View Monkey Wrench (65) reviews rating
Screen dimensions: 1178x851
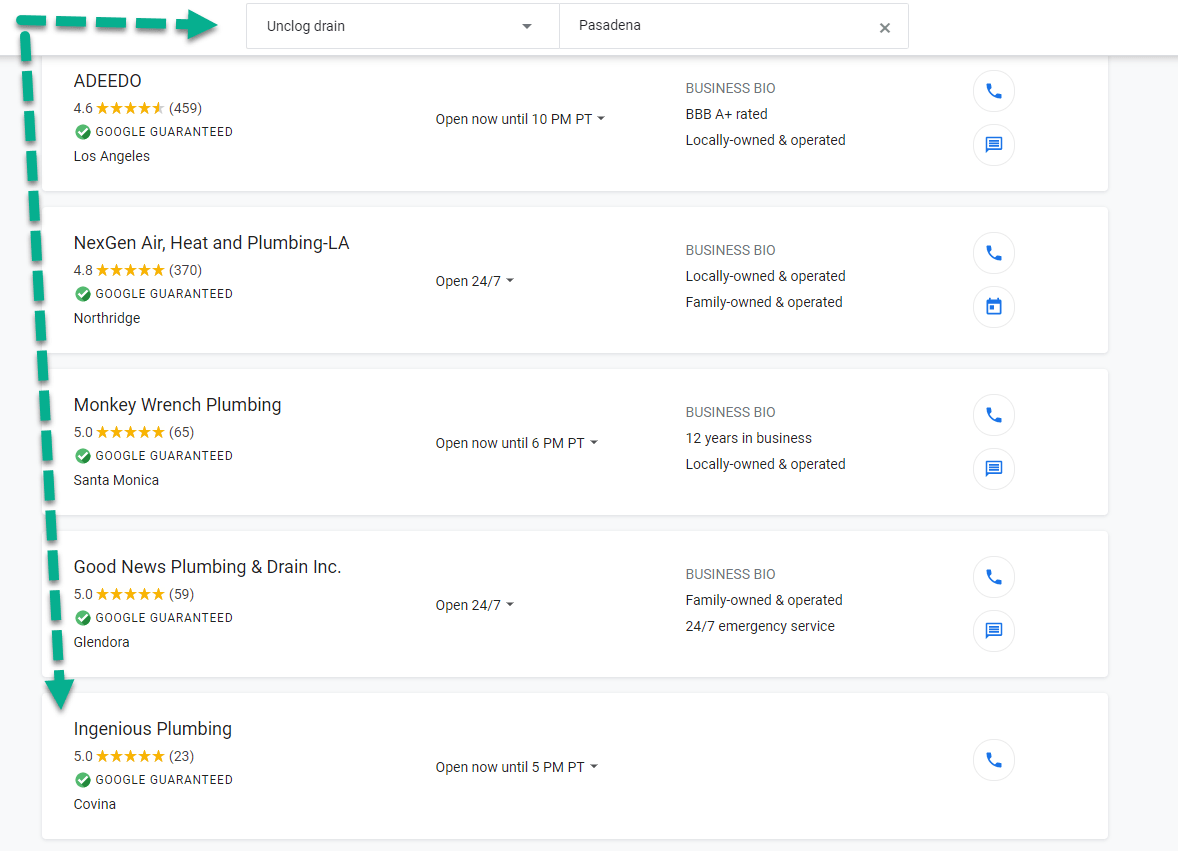tap(134, 433)
